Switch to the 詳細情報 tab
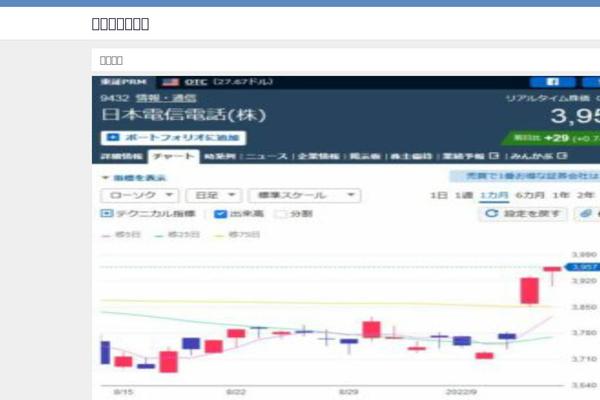Image resolution: width=600 pixels, height=400 pixels. click(x=122, y=156)
